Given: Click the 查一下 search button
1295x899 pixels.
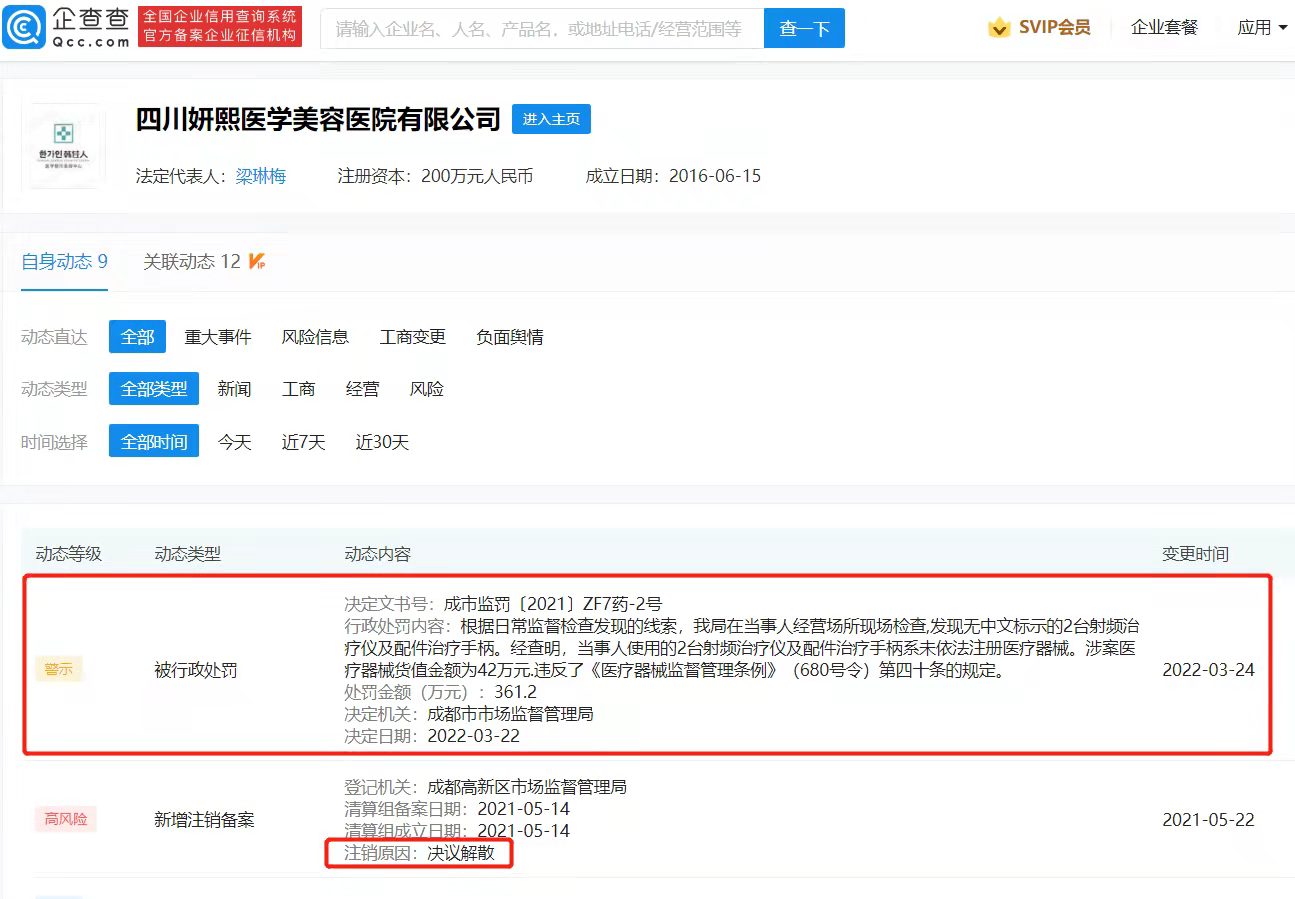Looking at the screenshot, I should point(804,28).
